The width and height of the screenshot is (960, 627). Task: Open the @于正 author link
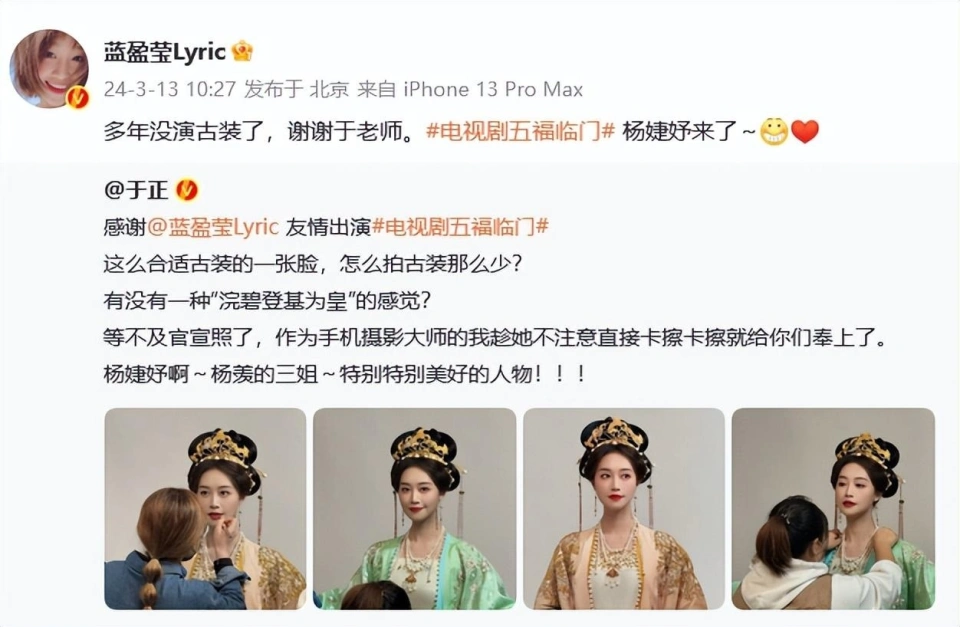pyautogui.click(x=136, y=190)
